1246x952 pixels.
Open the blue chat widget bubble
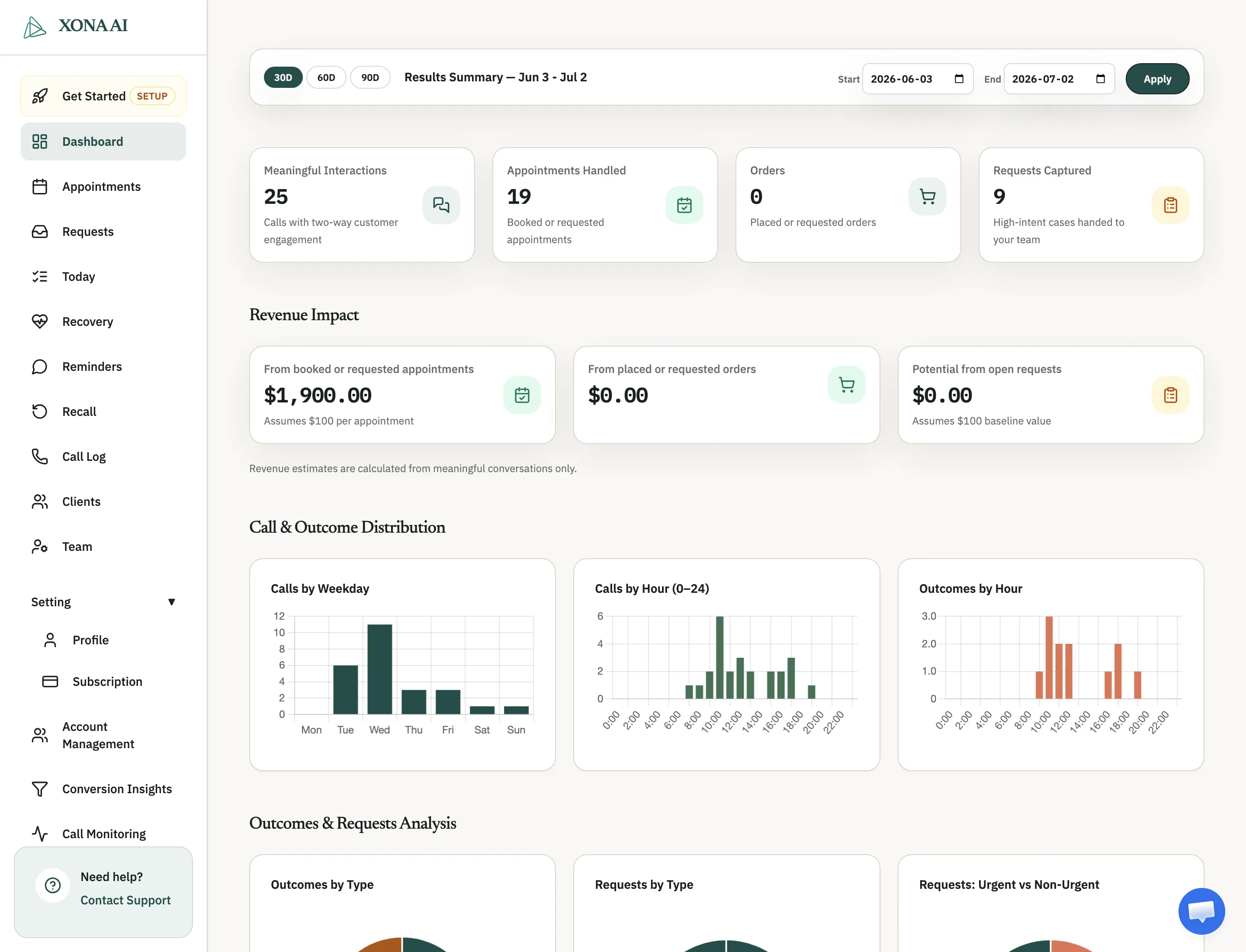pos(1201,911)
